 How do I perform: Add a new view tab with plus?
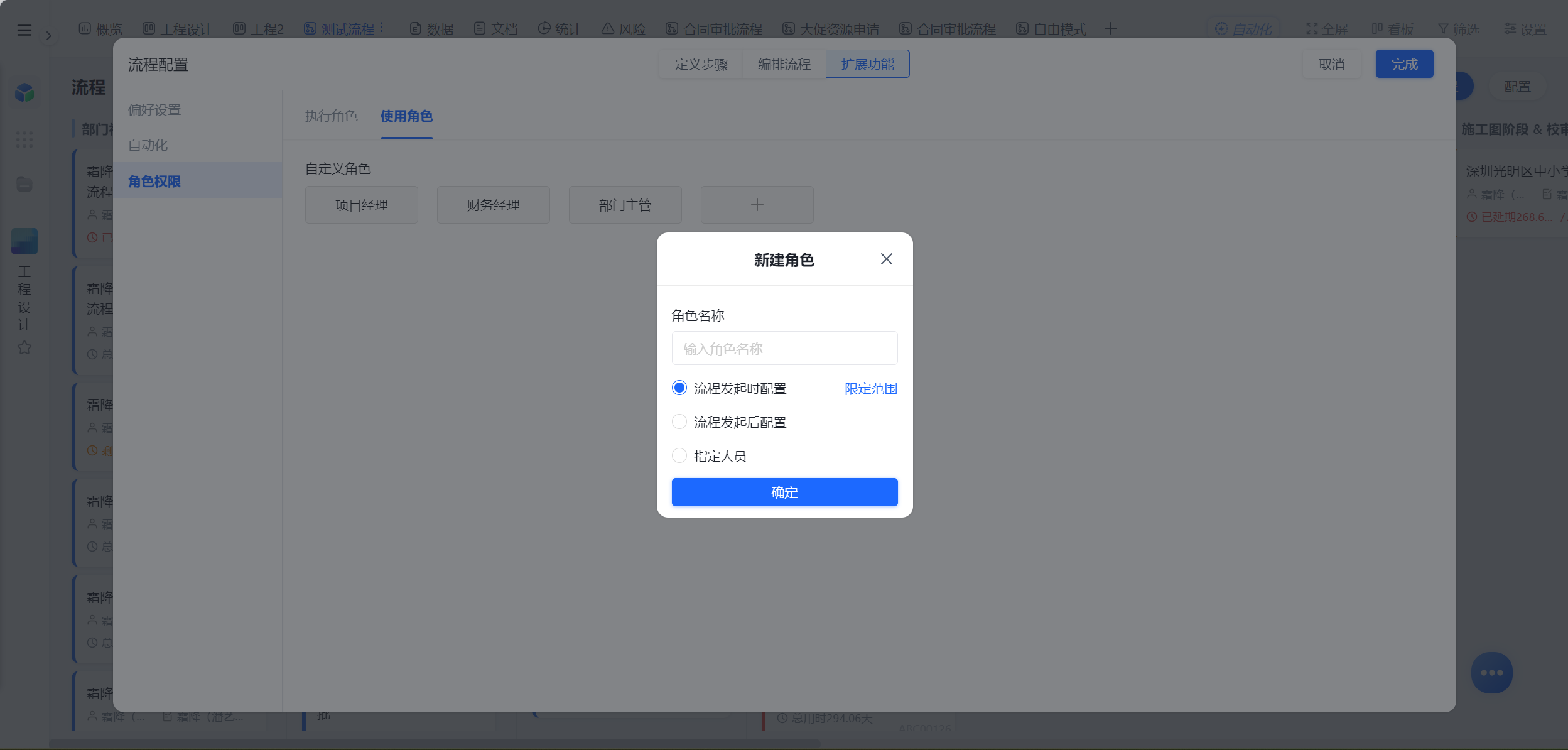(x=1110, y=29)
